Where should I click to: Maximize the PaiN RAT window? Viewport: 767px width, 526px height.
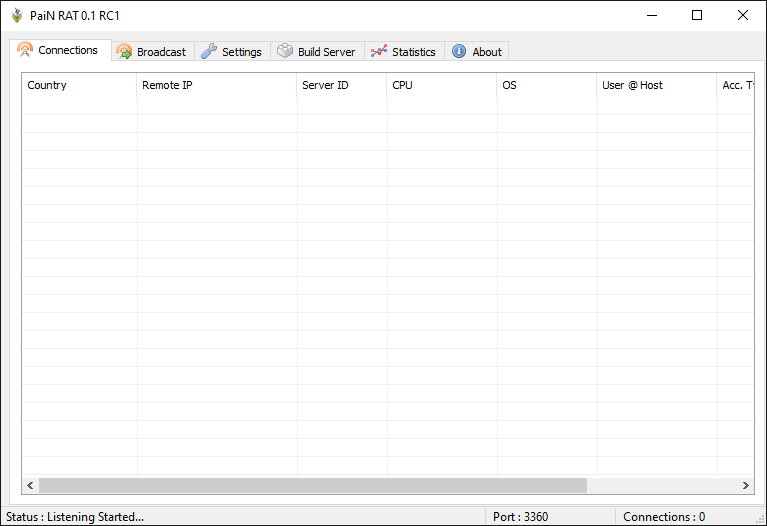697,15
